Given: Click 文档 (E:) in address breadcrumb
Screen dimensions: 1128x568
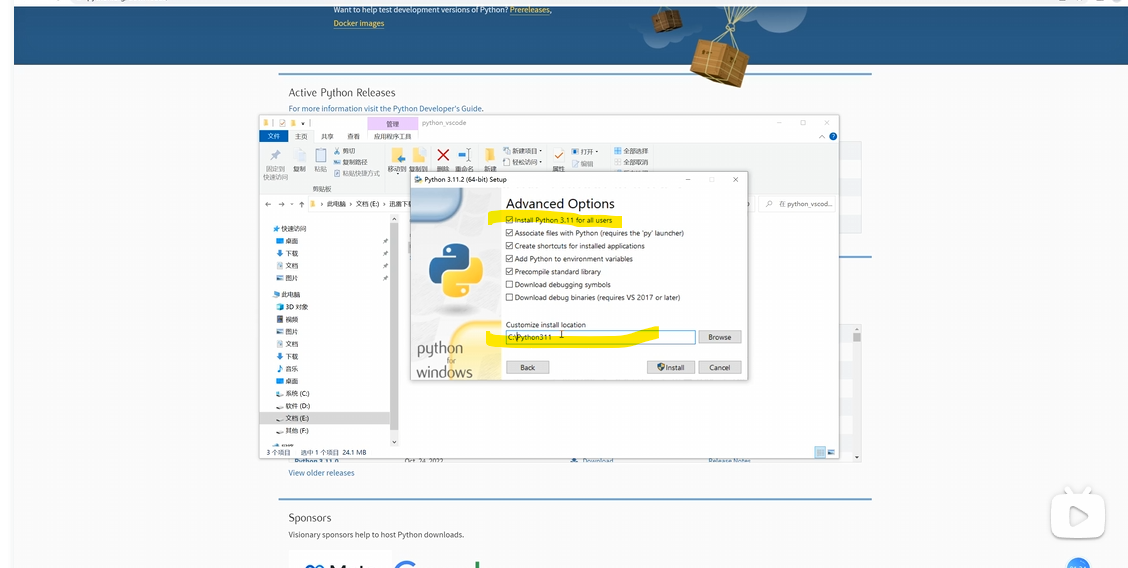Looking at the screenshot, I should (368, 204).
